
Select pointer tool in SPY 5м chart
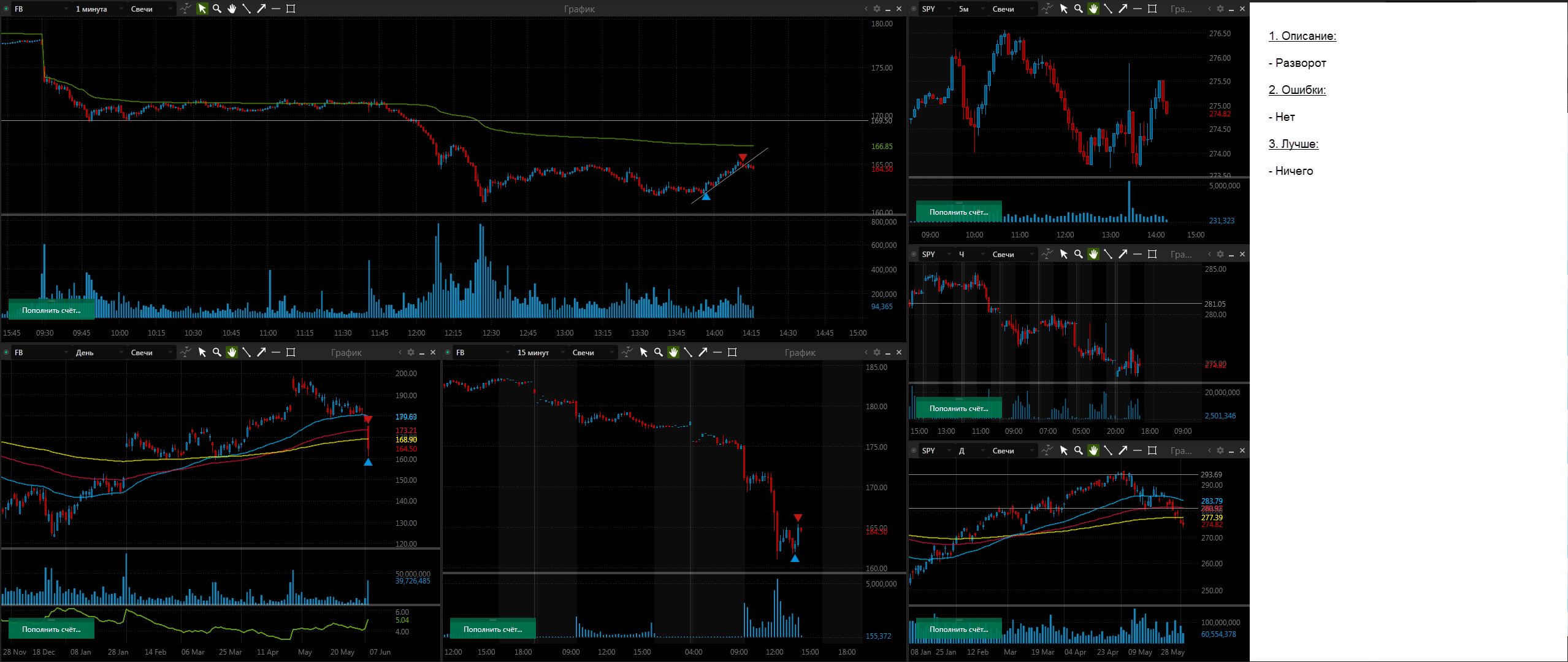(1063, 9)
